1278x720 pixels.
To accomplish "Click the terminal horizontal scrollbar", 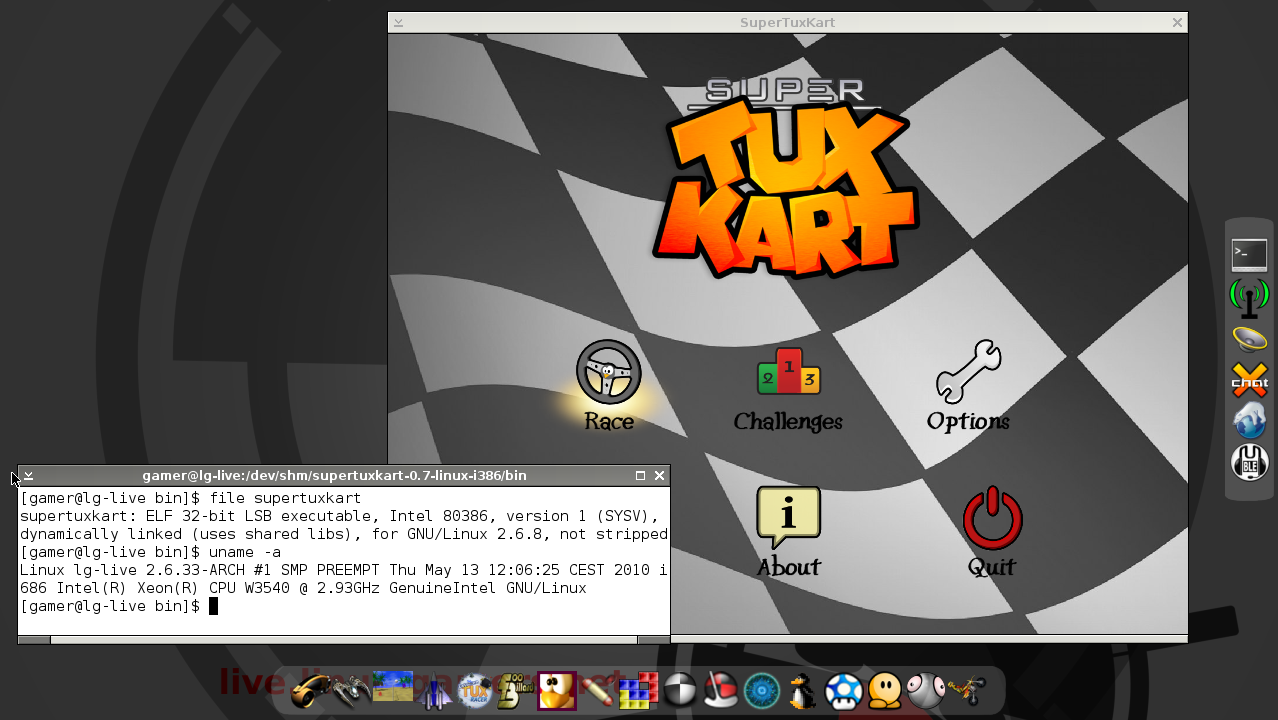I will click(343, 640).
